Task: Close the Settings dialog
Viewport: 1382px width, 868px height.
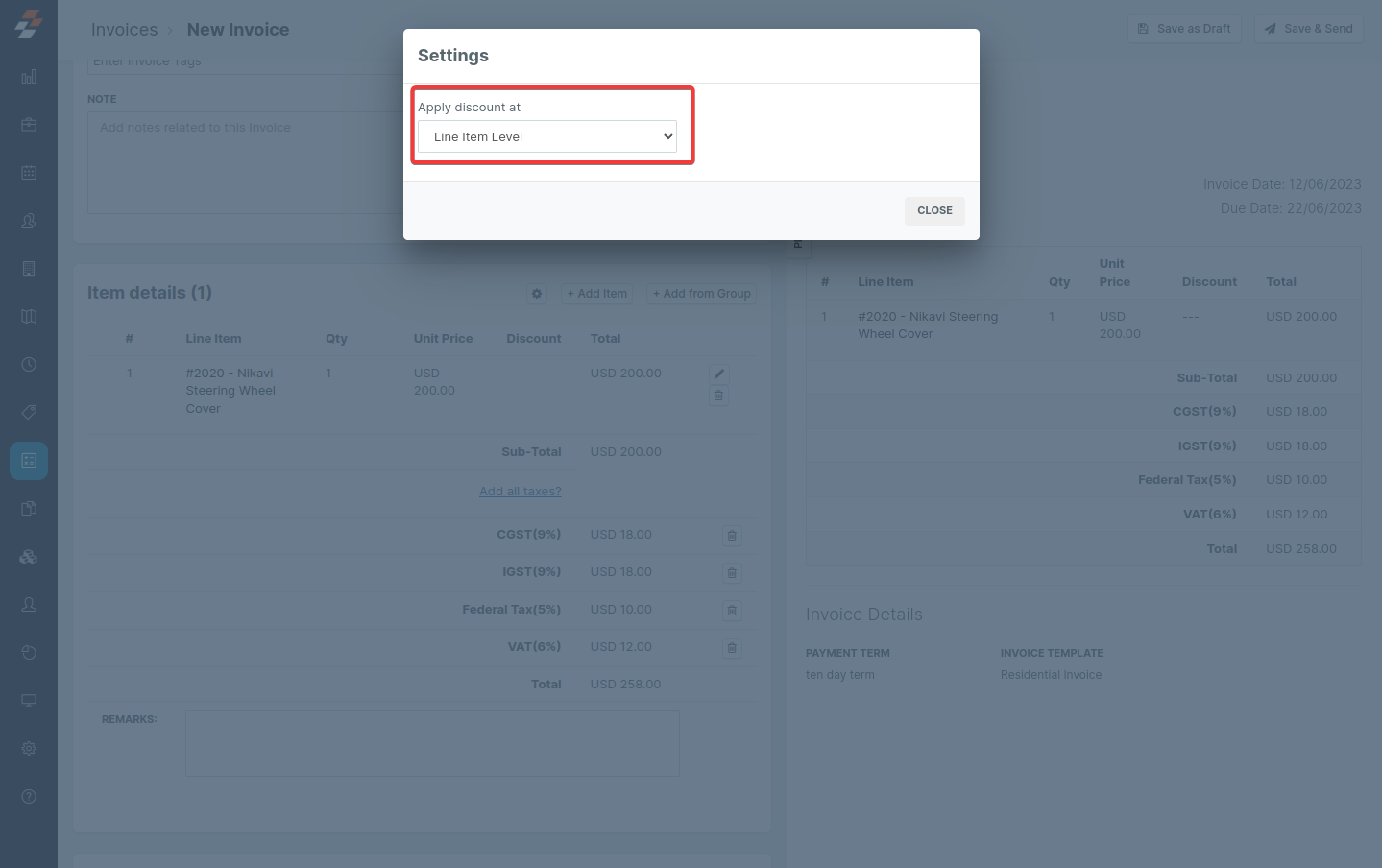Action: pyautogui.click(x=934, y=211)
